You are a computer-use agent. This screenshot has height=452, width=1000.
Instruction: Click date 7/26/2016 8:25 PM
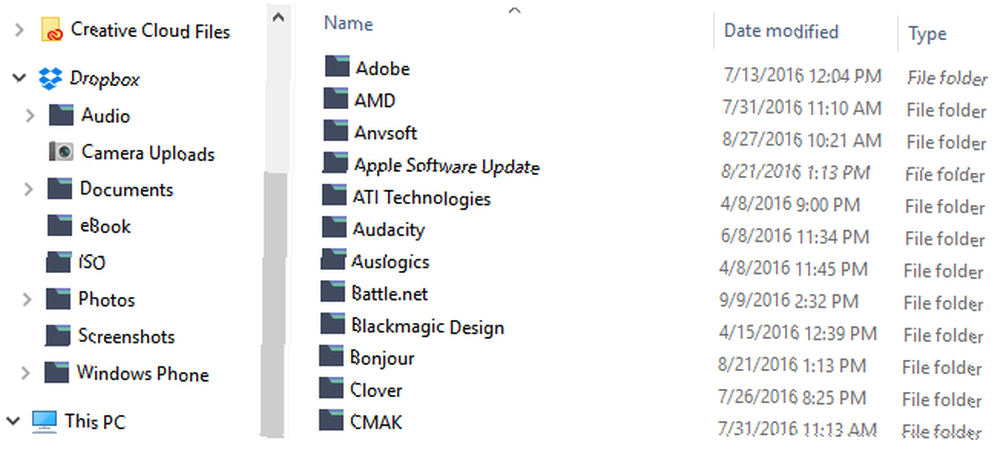pyautogui.click(x=791, y=398)
